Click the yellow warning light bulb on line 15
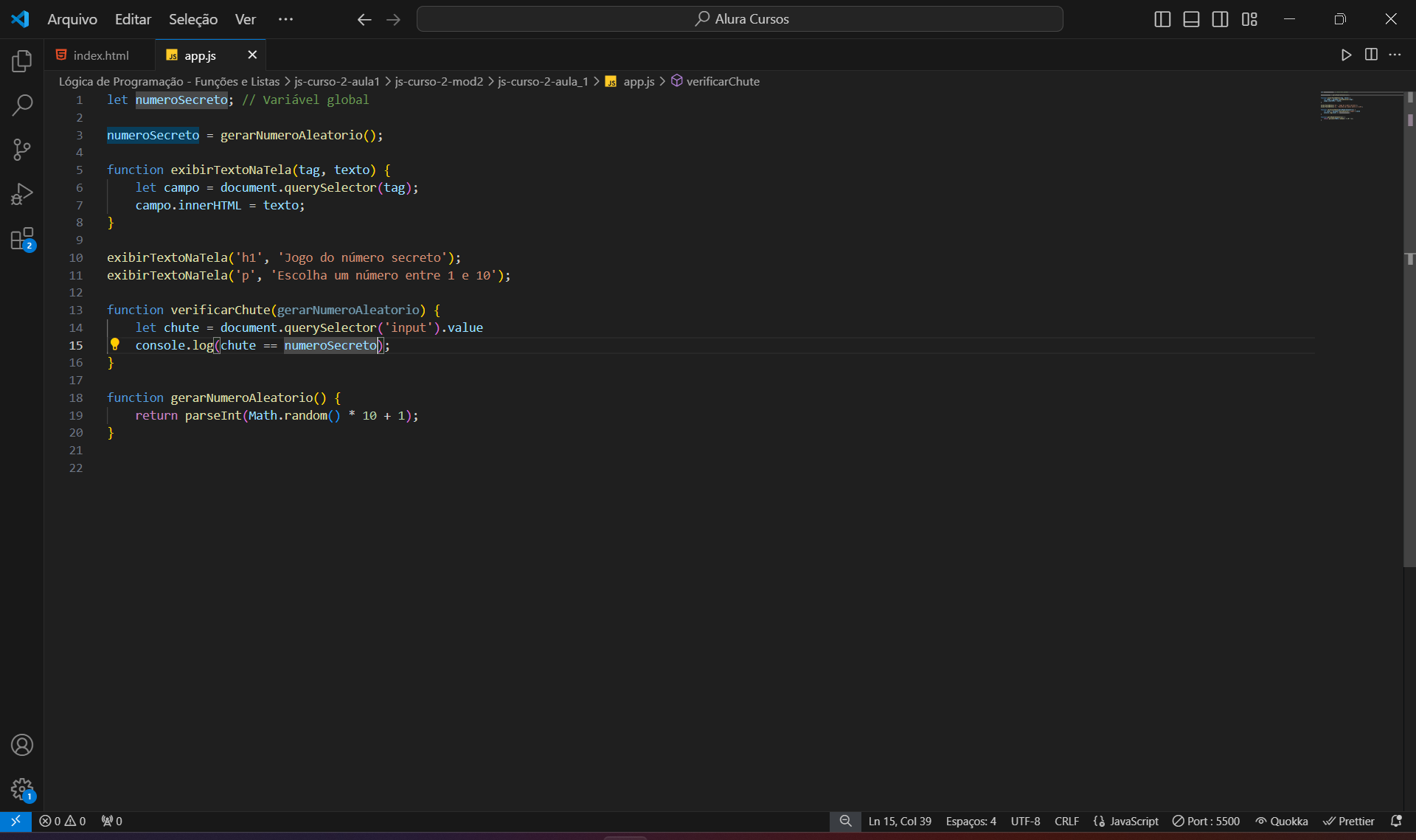 tap(115, 345)
